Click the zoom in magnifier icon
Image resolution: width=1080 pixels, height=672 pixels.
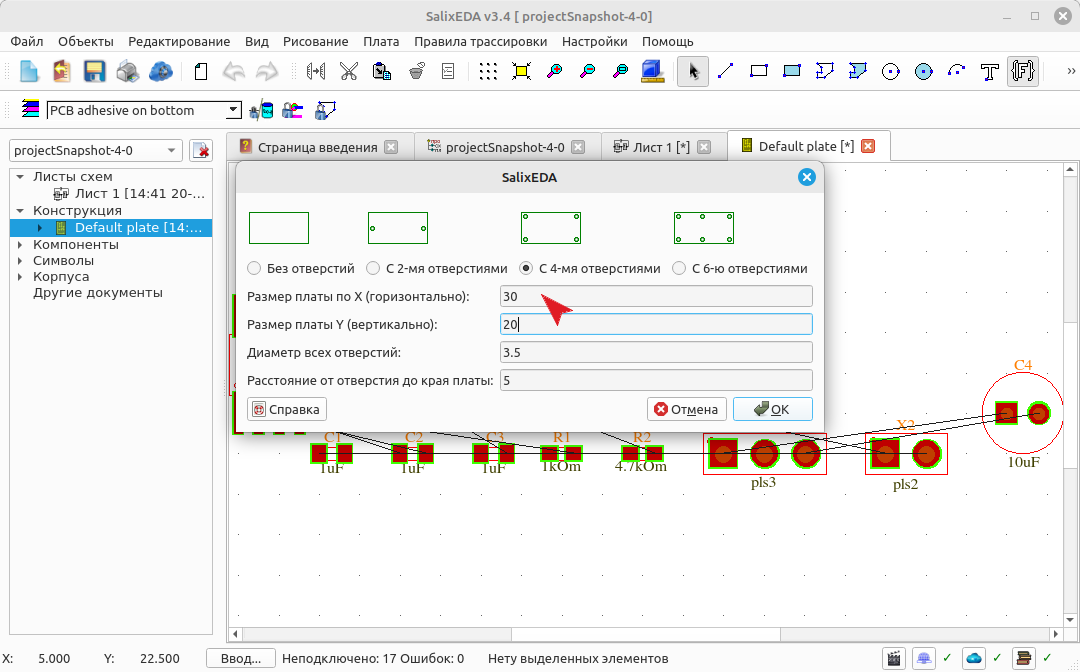(x=554, y=71)
